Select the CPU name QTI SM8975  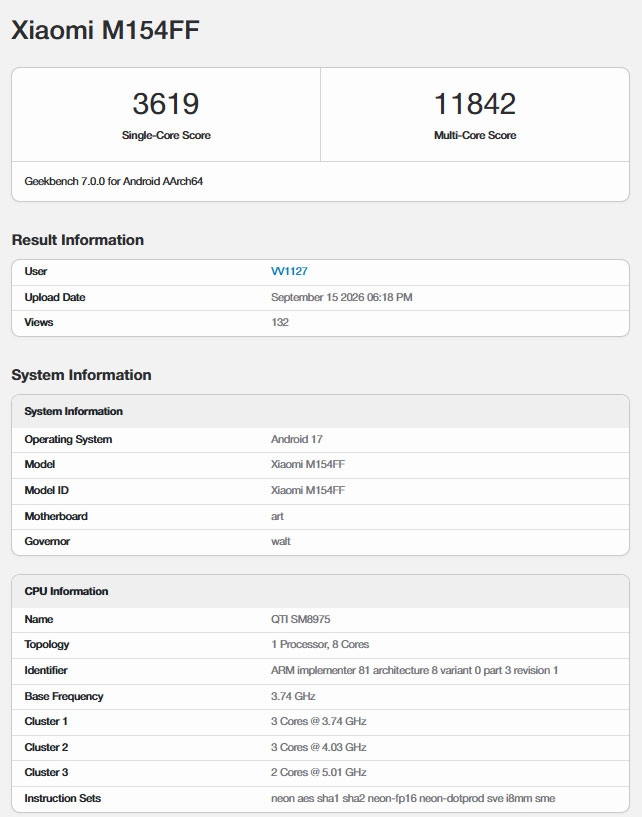click(x=301, y=620)
